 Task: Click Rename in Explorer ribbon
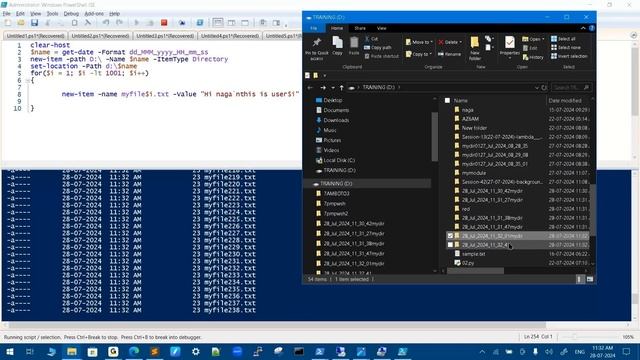tap(449, 54)
